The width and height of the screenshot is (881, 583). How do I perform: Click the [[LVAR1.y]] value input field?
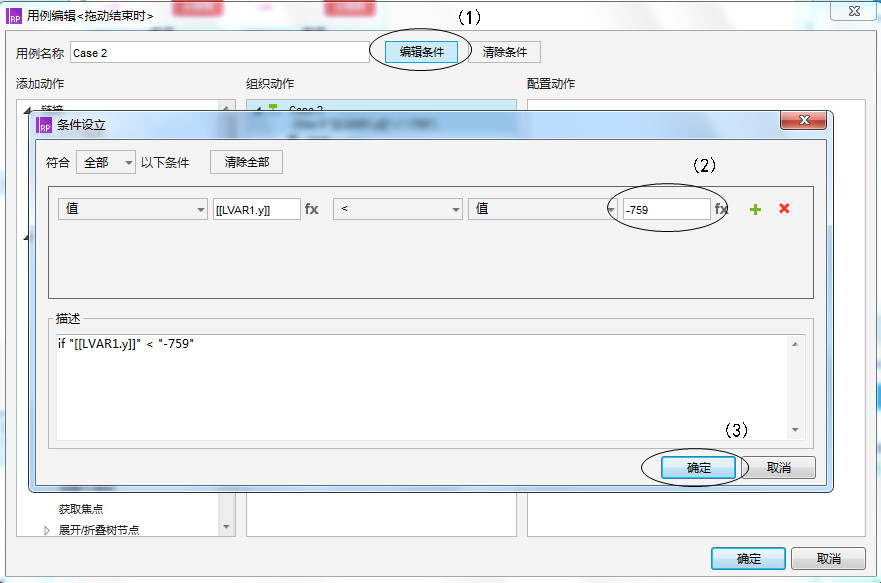click(x=257, y=209)
